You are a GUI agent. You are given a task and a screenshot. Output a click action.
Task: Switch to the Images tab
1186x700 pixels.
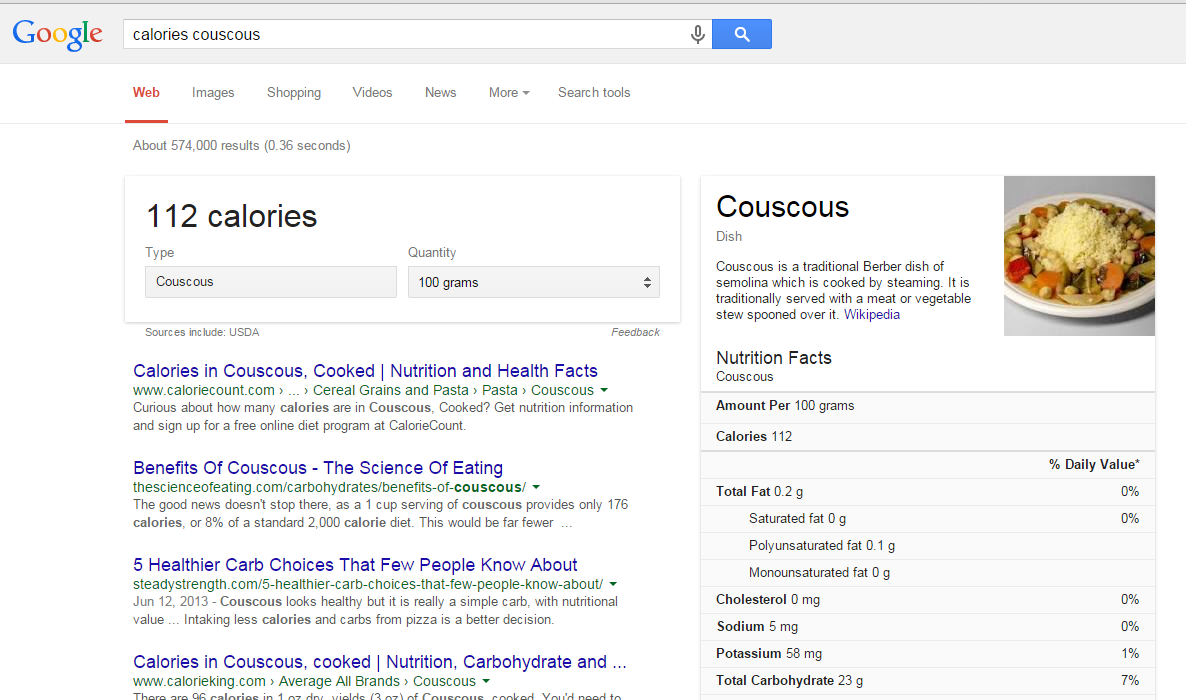[213, 92]
